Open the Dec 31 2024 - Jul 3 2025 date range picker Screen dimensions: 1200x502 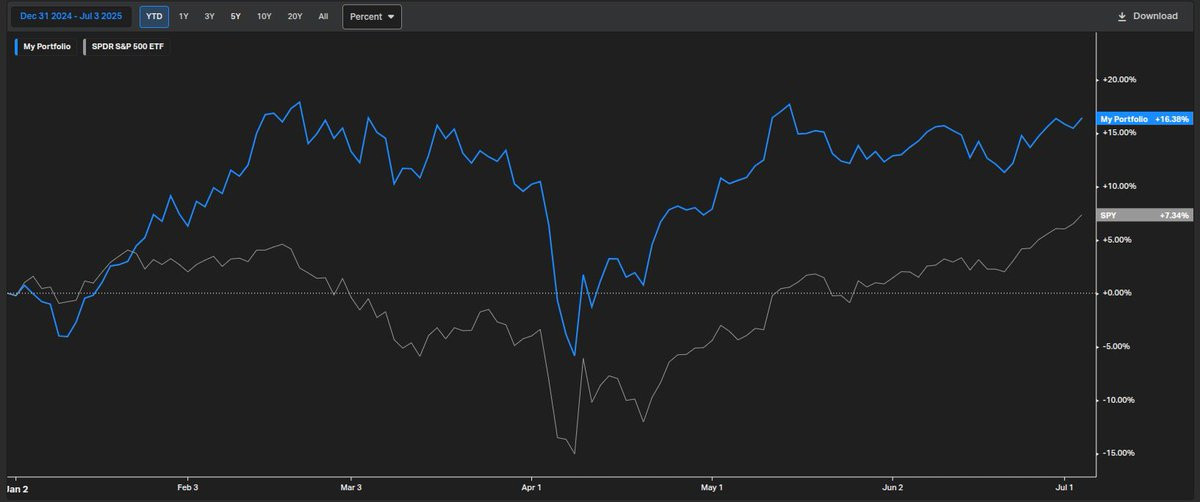[x=70, y=16]
